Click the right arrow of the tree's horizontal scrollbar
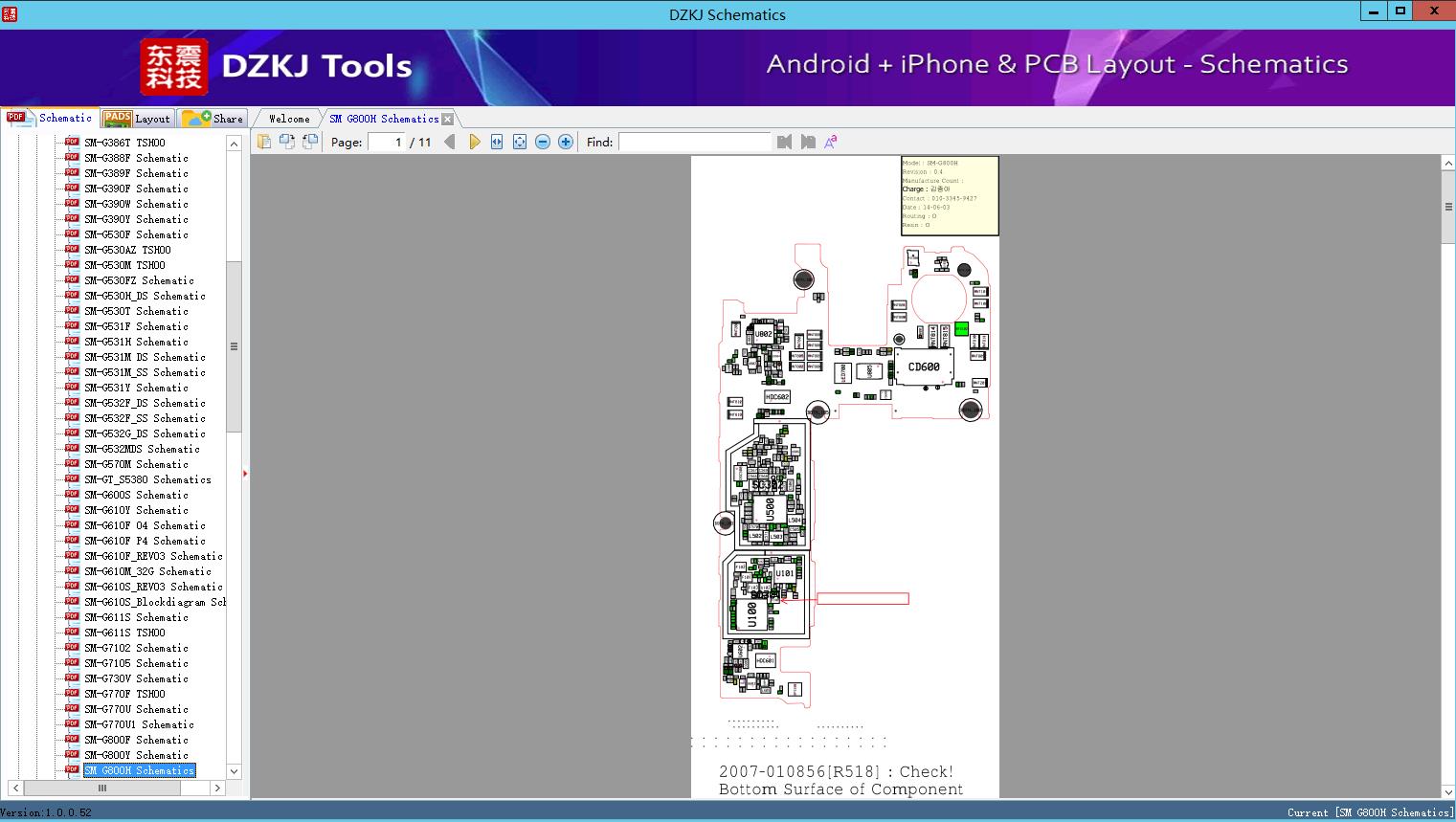The height and width of the screenshot is (822, 1456). coord(217,789)
